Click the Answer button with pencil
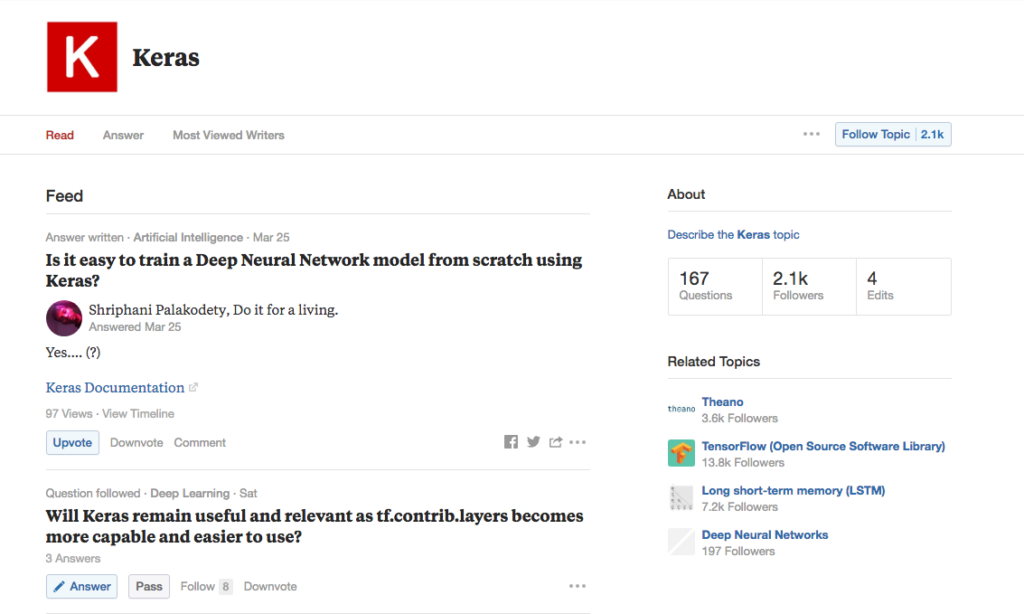 [82, 586]
